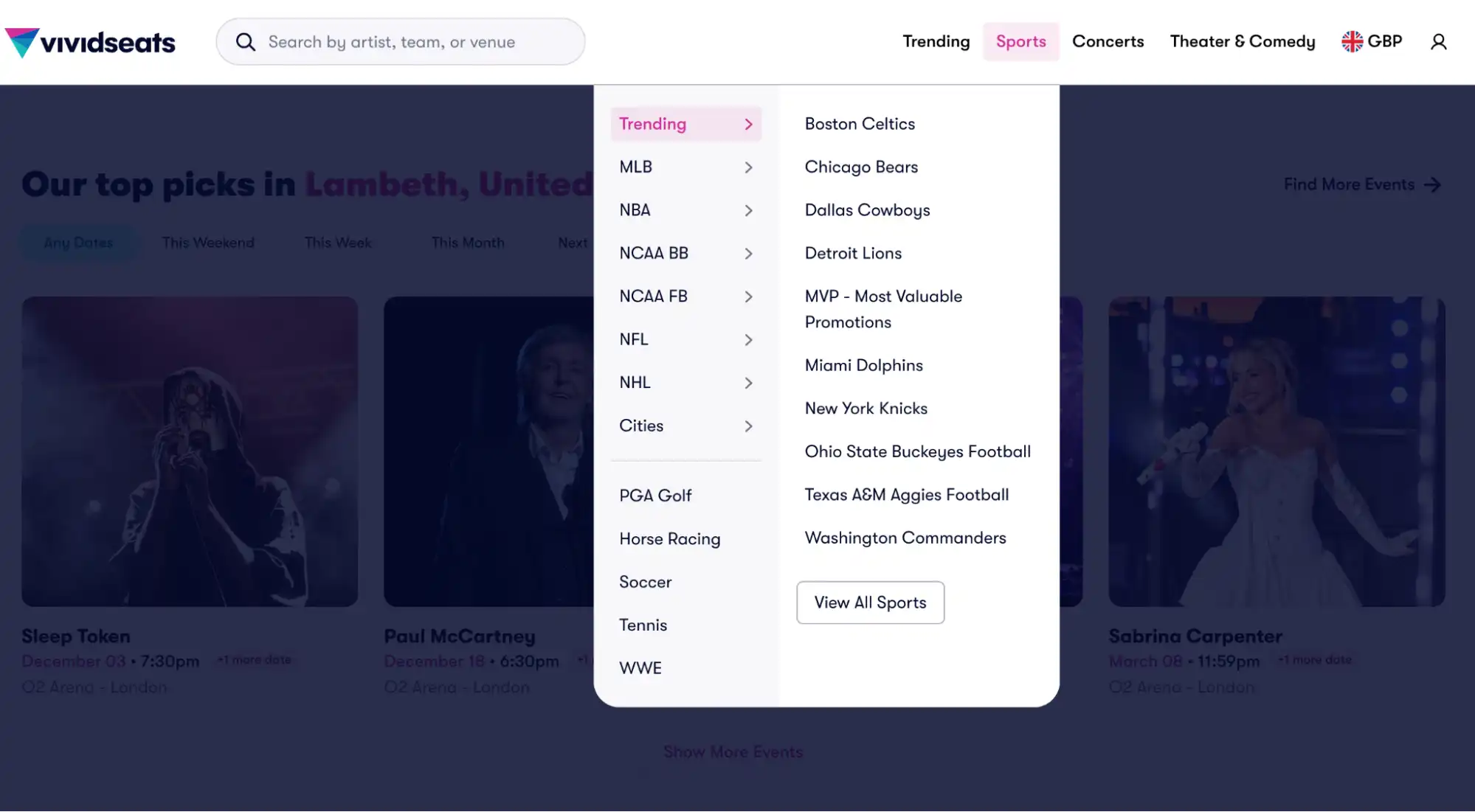Click the NBA submenu arrow icon
Image resolution: width=1475 pixels, height=812 pixels.
tap(749, 210)
